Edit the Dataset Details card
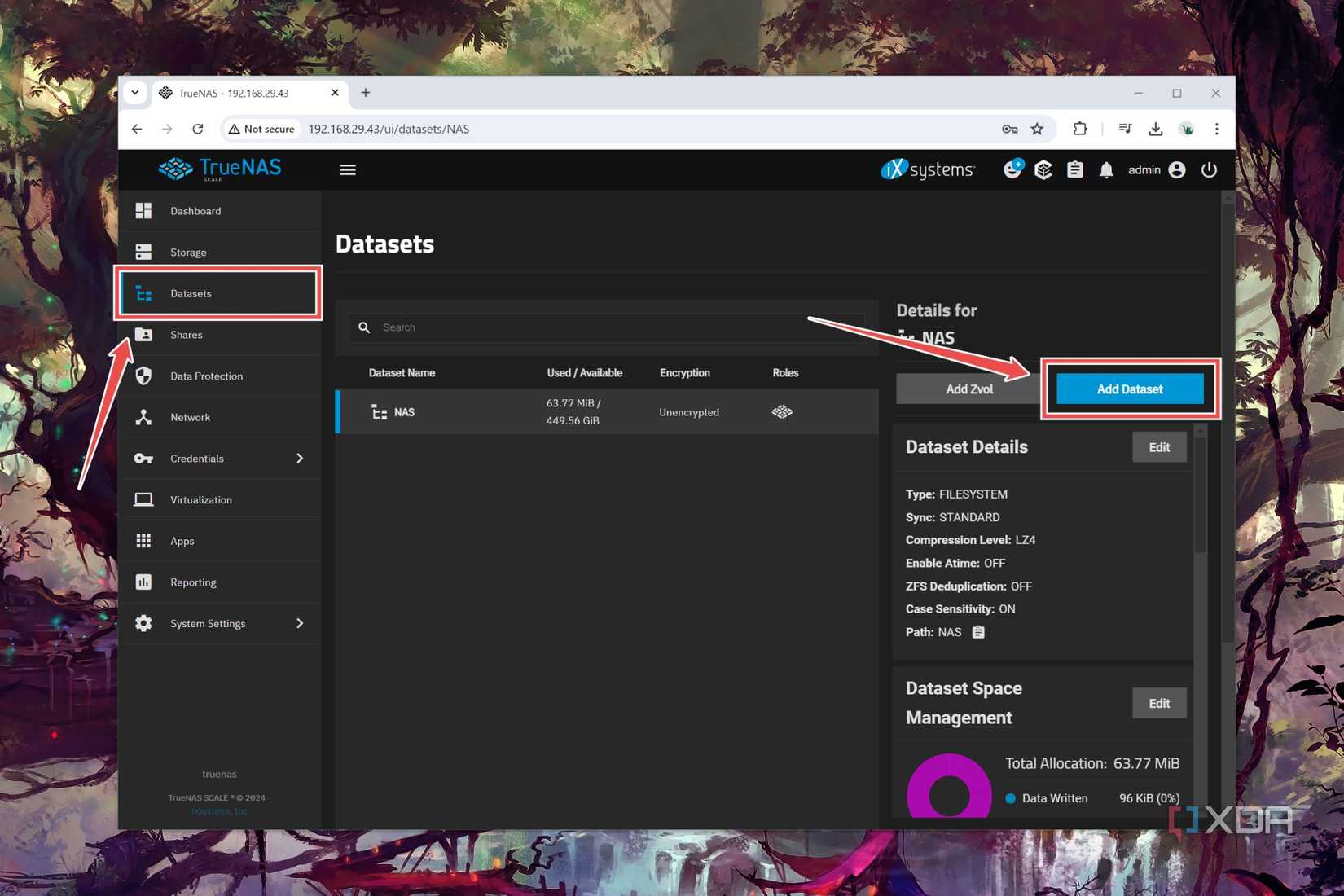The width and height of the screenshot is (1344, 896). coord(1159,447)
